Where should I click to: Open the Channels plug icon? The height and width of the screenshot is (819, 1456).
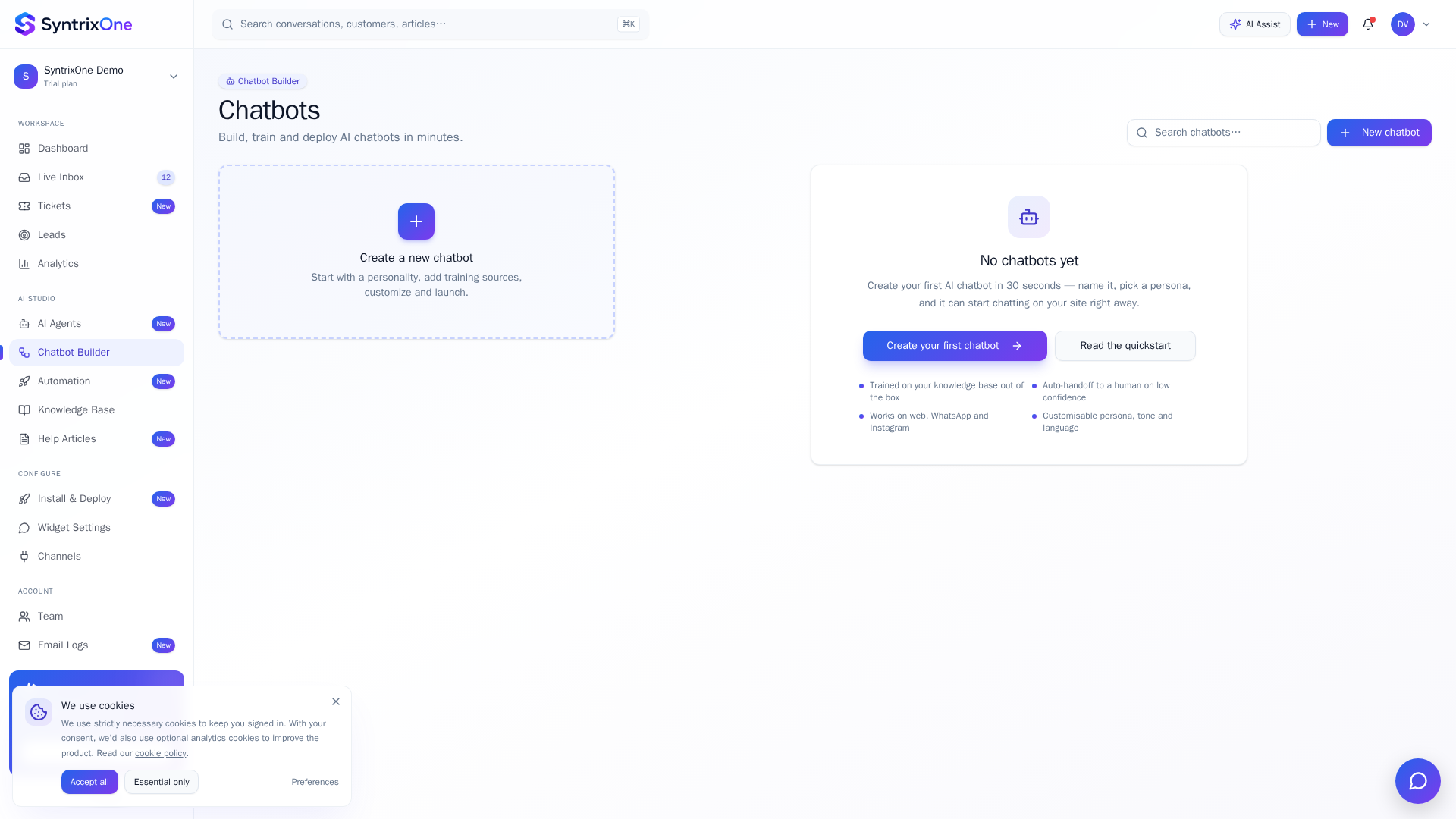tap(24, 557)
